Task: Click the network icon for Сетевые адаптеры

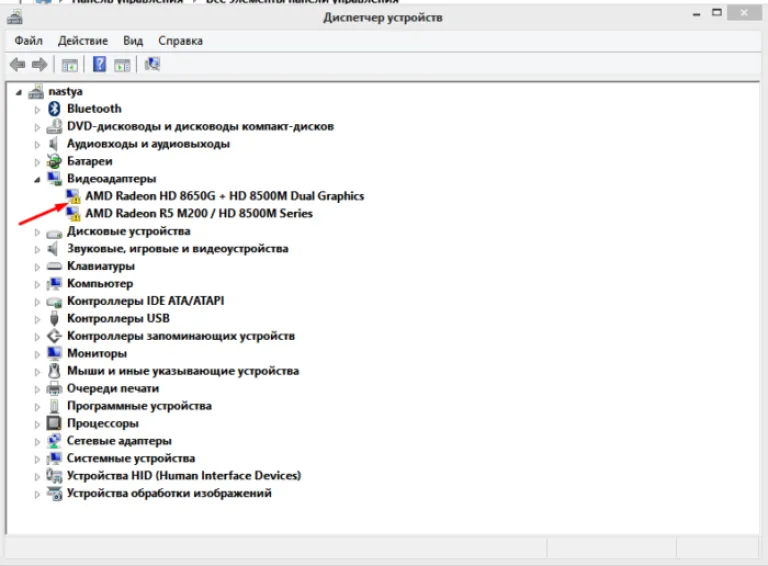Action: (54, 441)
